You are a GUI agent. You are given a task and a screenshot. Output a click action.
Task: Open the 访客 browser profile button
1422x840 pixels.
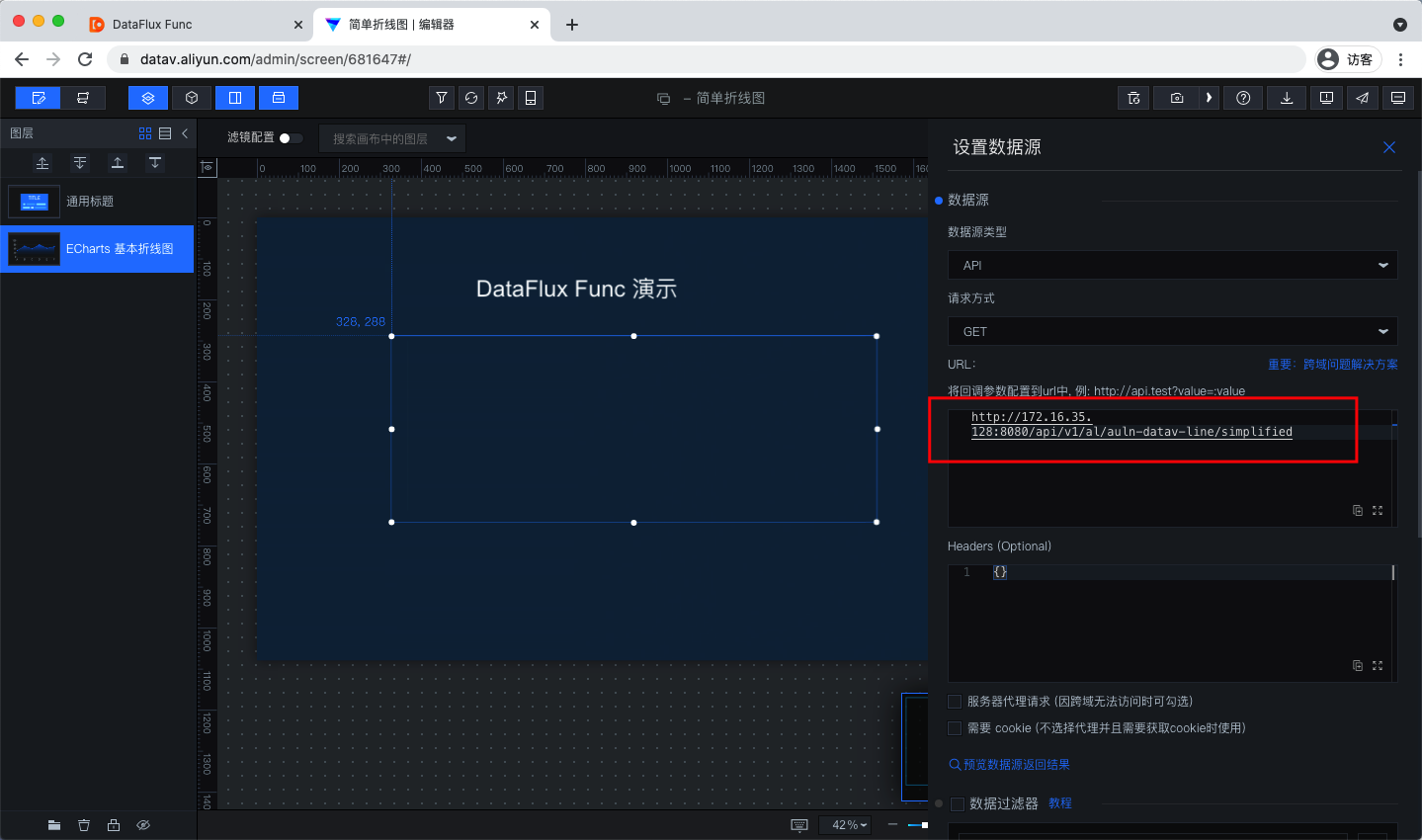coord(1349,59)
